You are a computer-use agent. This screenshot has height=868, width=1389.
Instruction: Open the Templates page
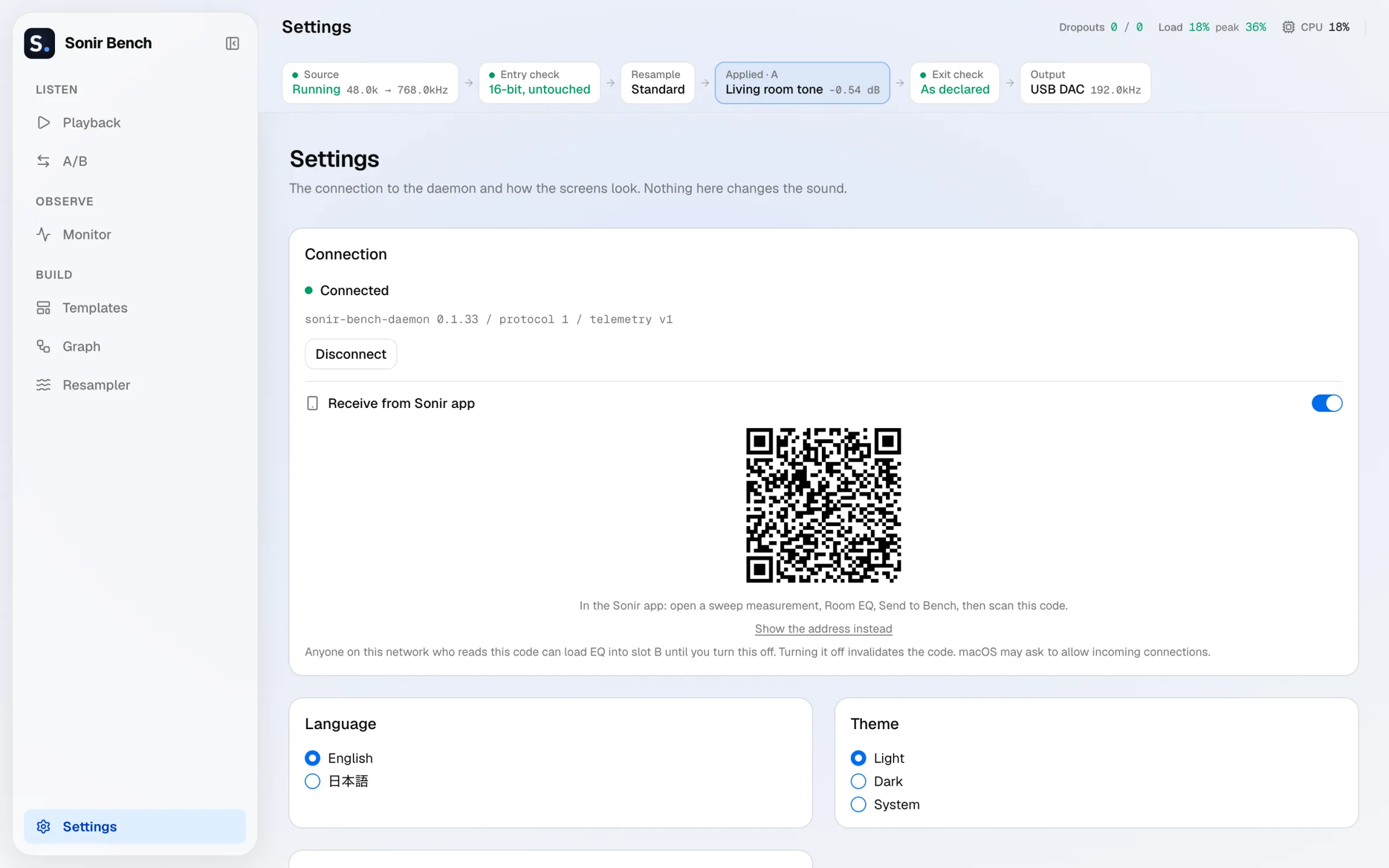pyautogui.click(x=135, y=308)
